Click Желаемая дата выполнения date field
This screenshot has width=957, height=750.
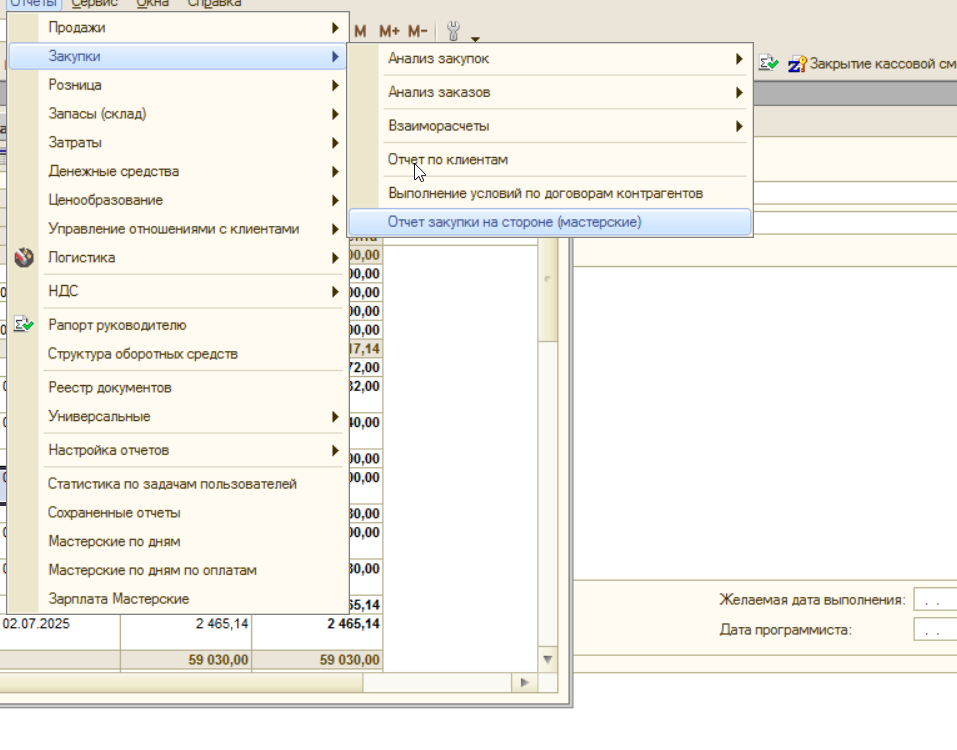935,600
